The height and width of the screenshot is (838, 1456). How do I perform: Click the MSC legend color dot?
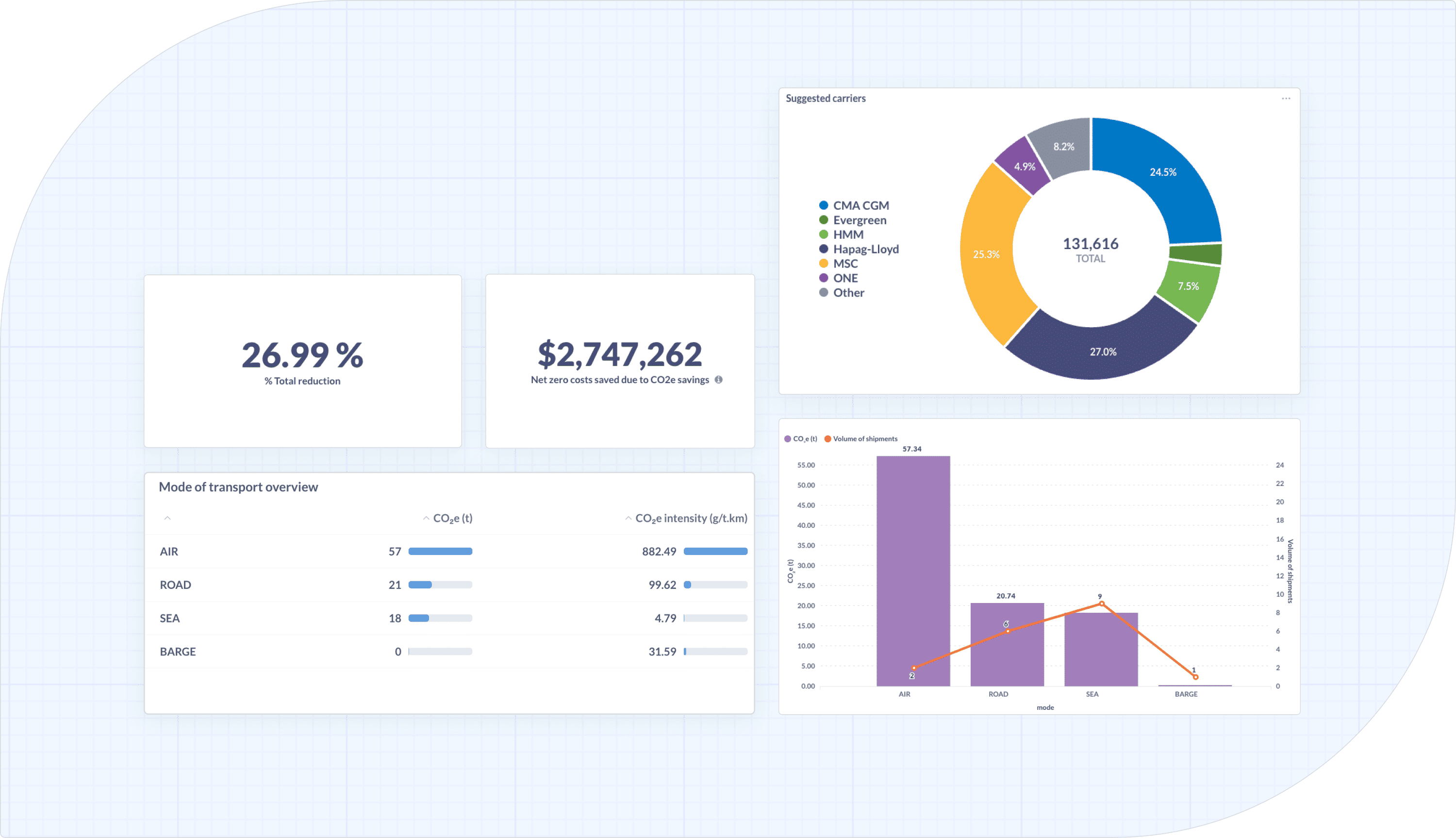pos(823,264)
